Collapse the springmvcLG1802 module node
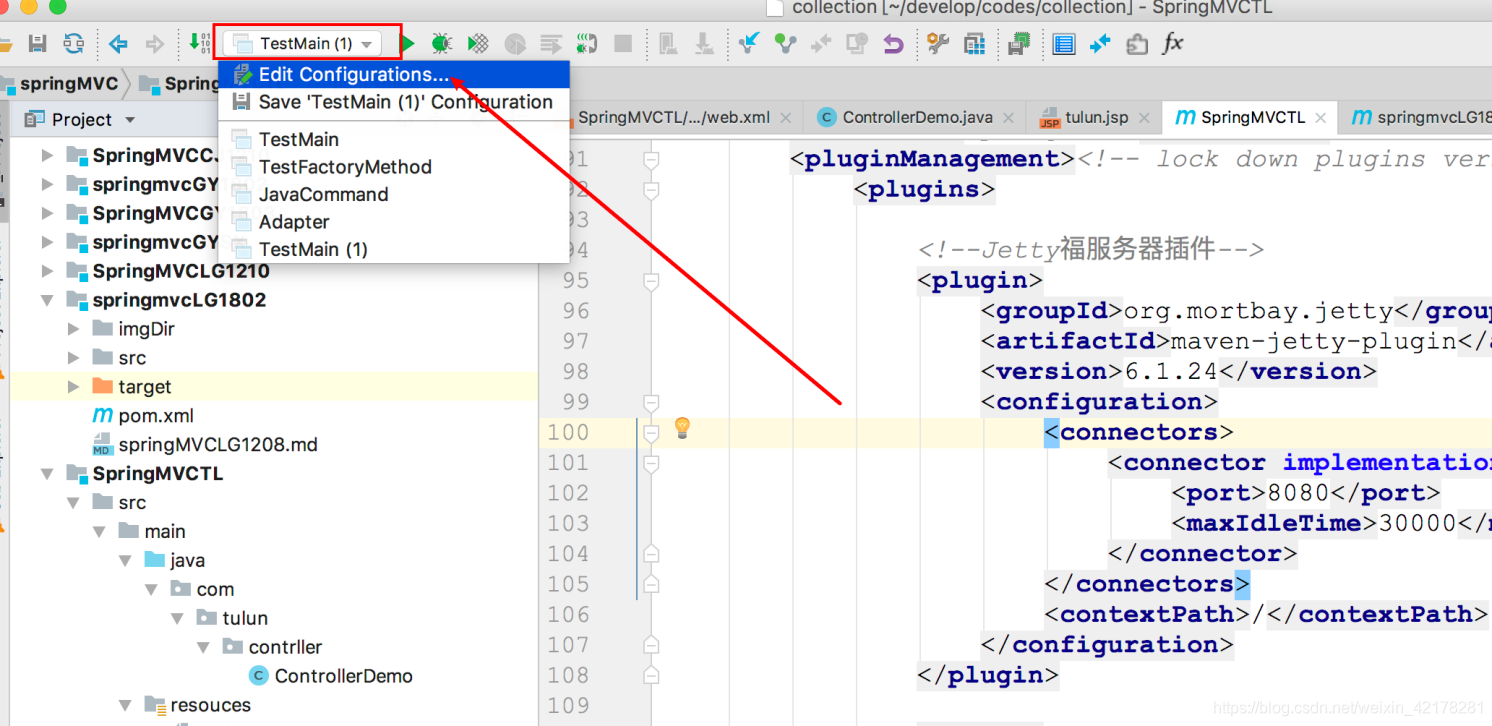This screenshot has width=1492, height=726. (x=47, y=300)
